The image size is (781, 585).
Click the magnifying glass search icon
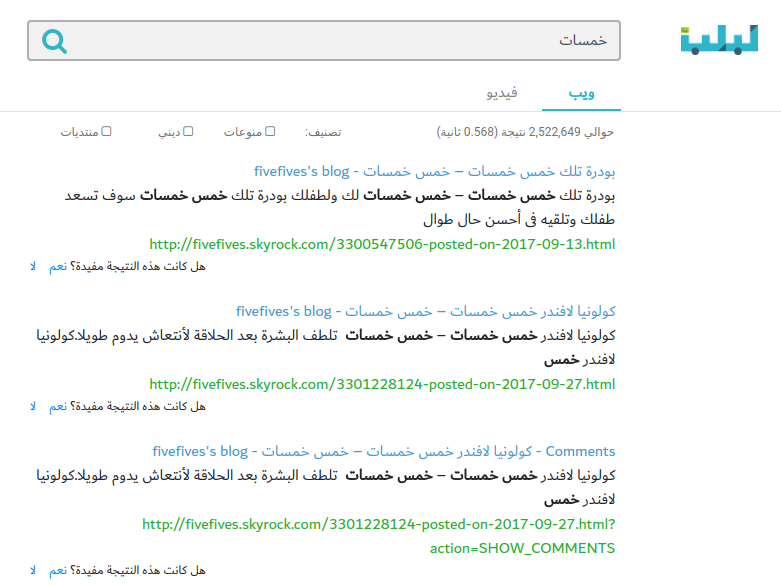click(54, 41)
